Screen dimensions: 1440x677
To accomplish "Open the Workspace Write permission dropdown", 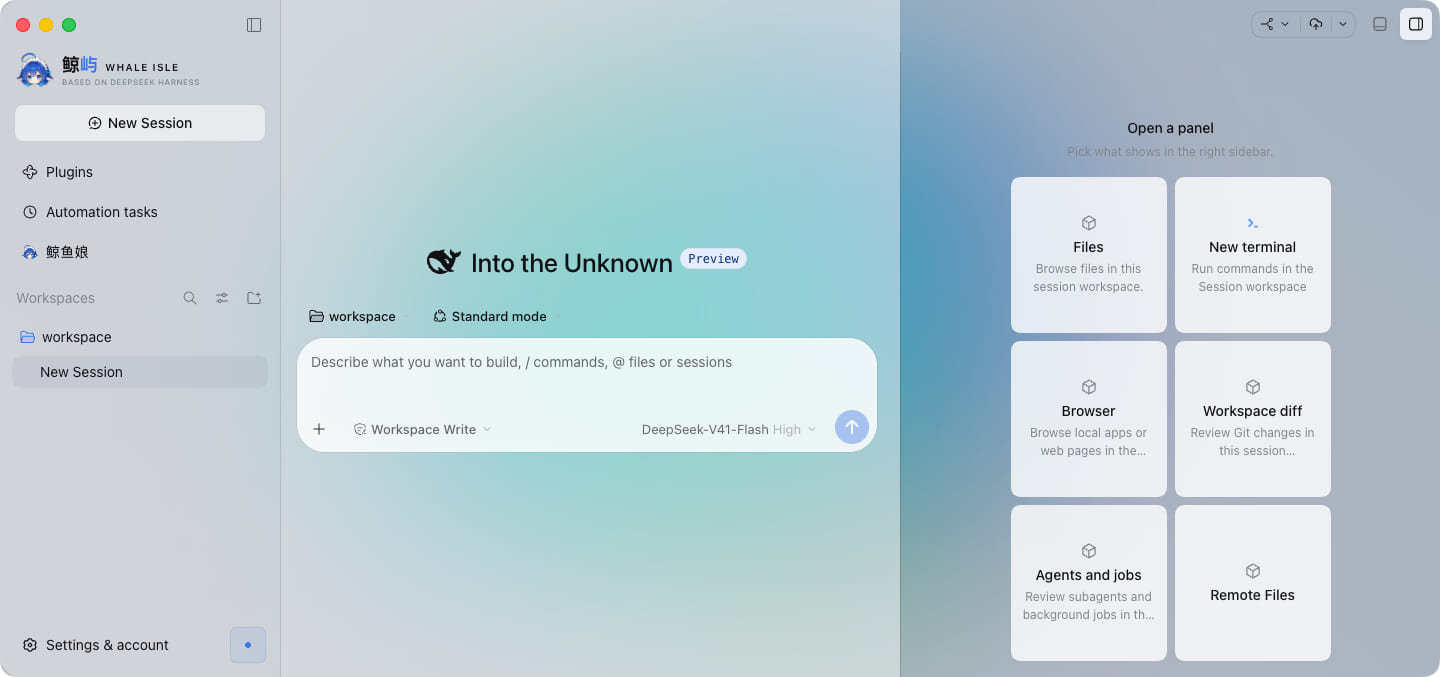I will 422,429.
